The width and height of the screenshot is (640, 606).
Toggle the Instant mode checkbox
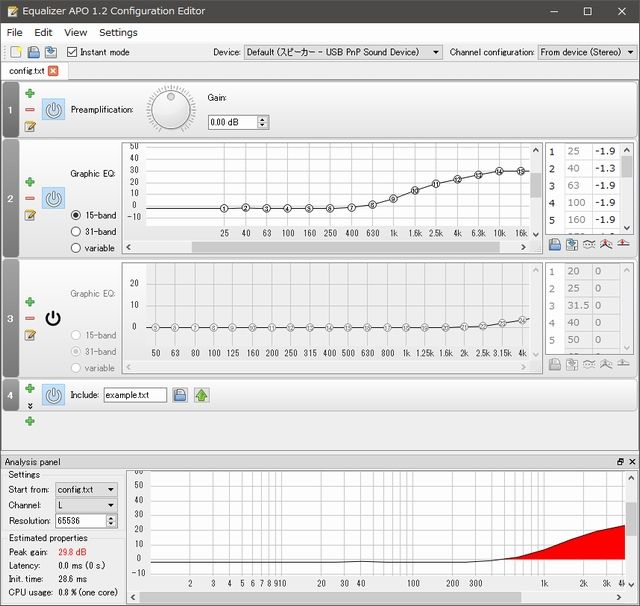click(72, 52)
